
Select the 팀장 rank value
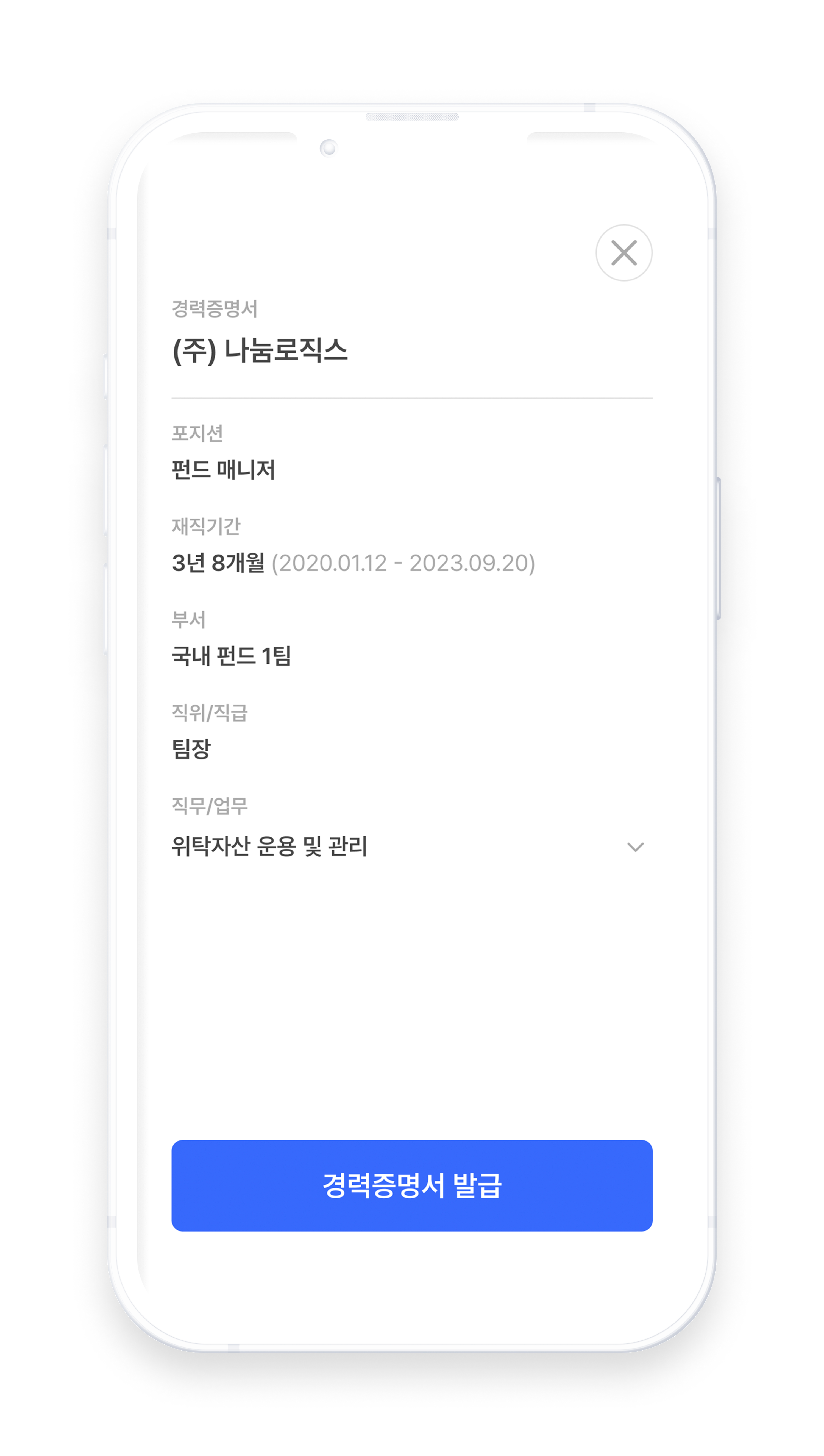191,749
